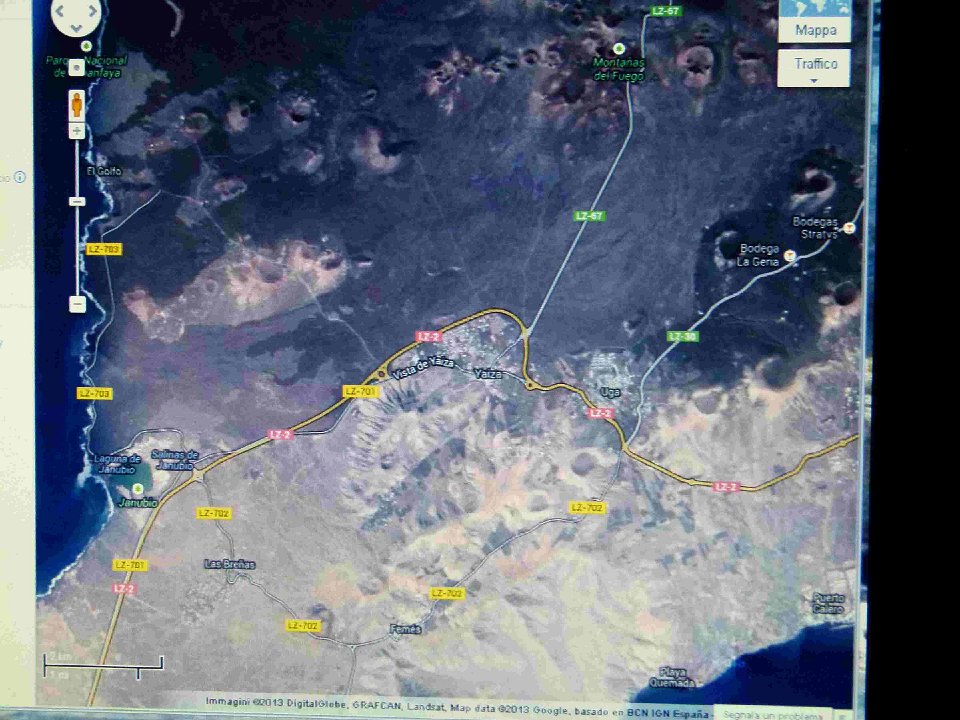Click the Laguna de Janubio label

(x=117, y=464)
